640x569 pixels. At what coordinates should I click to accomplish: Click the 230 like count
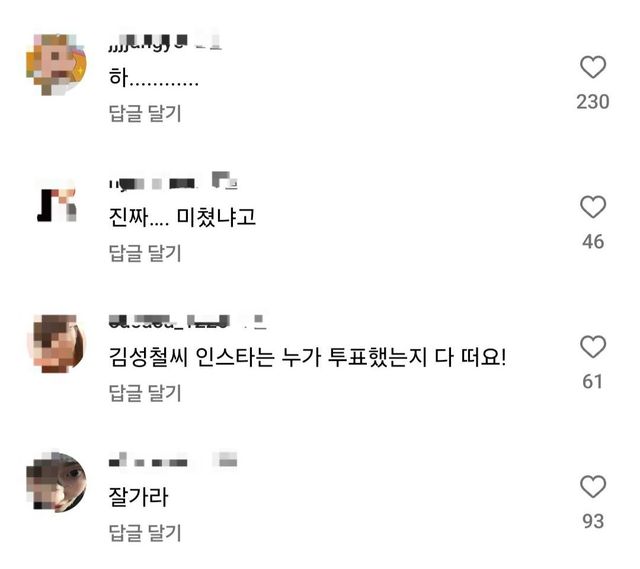(x=593, y=102)
